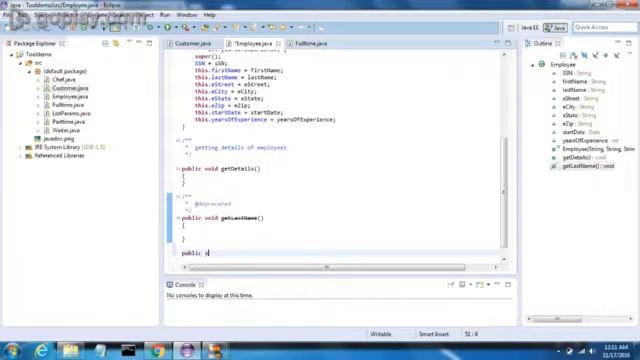This screenshot has width=640, height=360.
Task: Click the Open Console icon
Action: coord(480,284)
